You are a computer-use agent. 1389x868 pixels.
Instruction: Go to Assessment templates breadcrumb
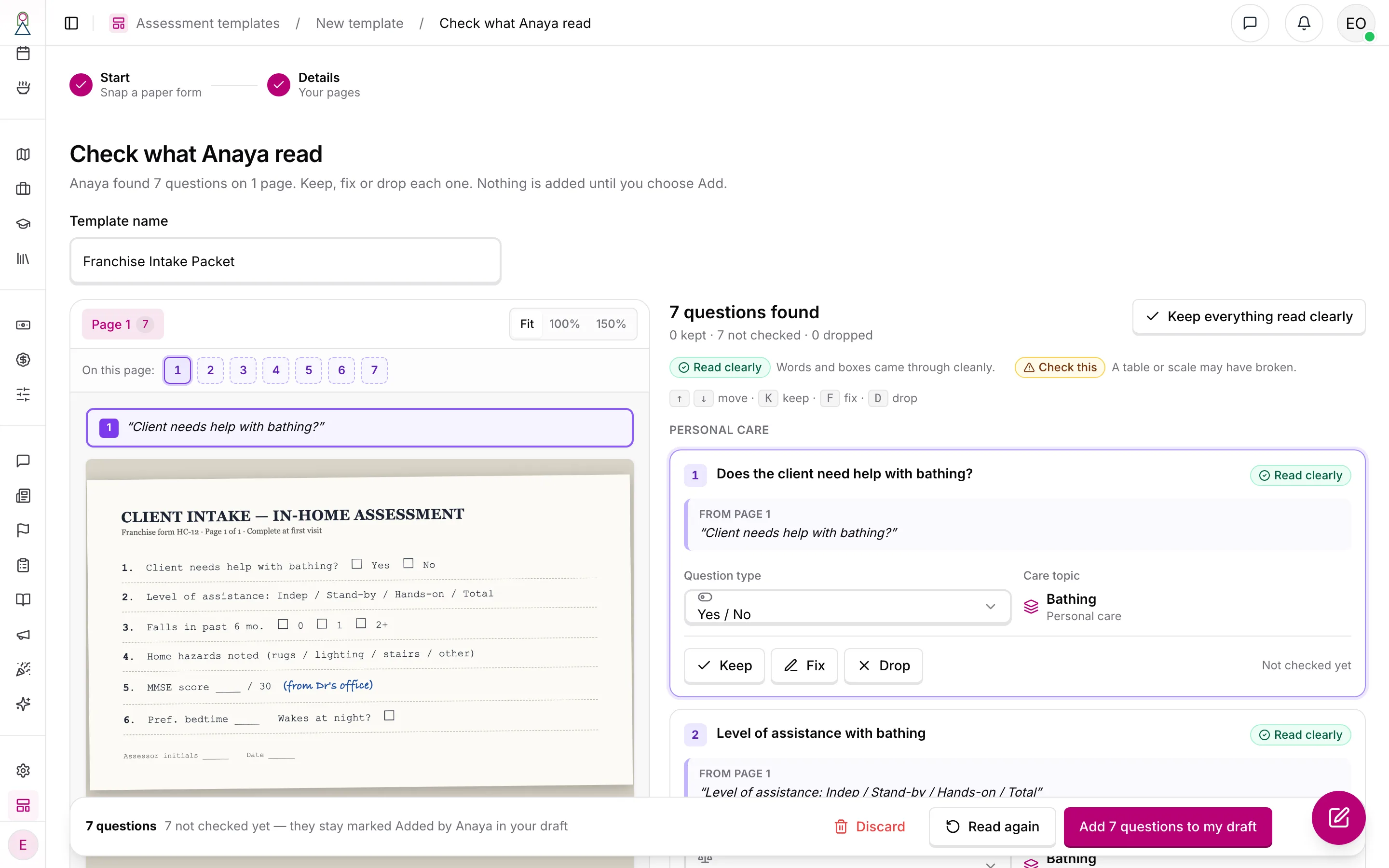tap(207, 23)
